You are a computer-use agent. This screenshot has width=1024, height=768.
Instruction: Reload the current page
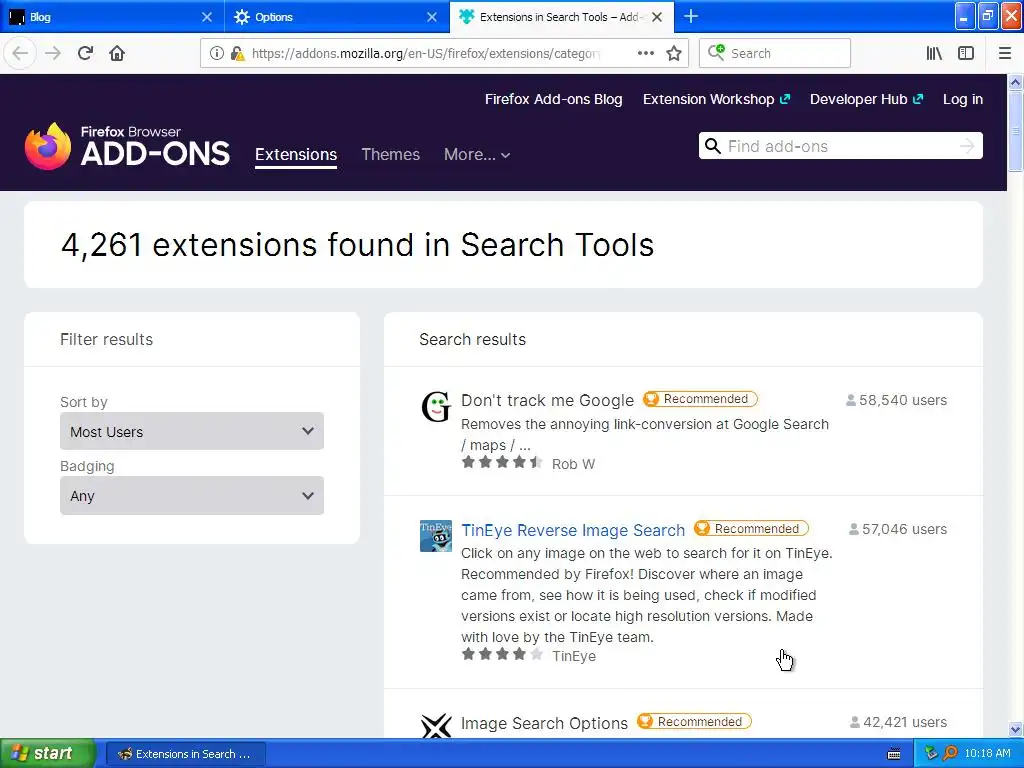85,53
